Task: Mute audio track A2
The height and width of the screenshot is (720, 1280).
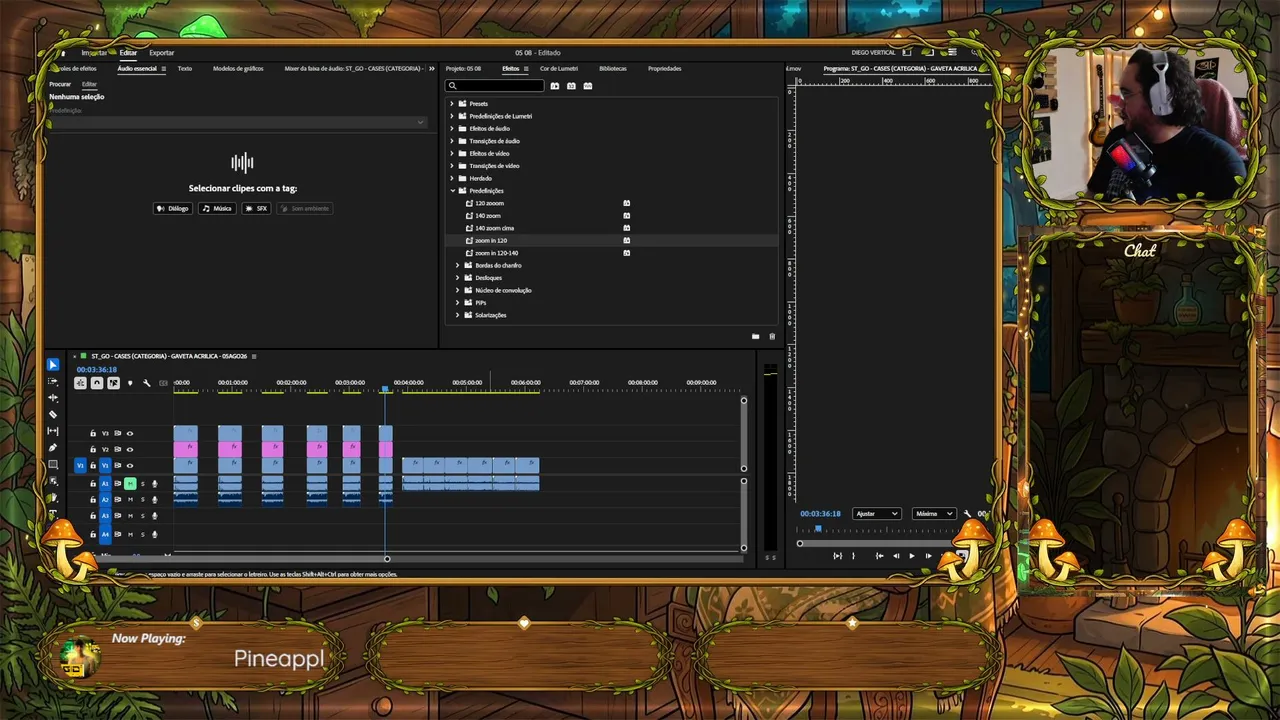Action: pos(130,500)
